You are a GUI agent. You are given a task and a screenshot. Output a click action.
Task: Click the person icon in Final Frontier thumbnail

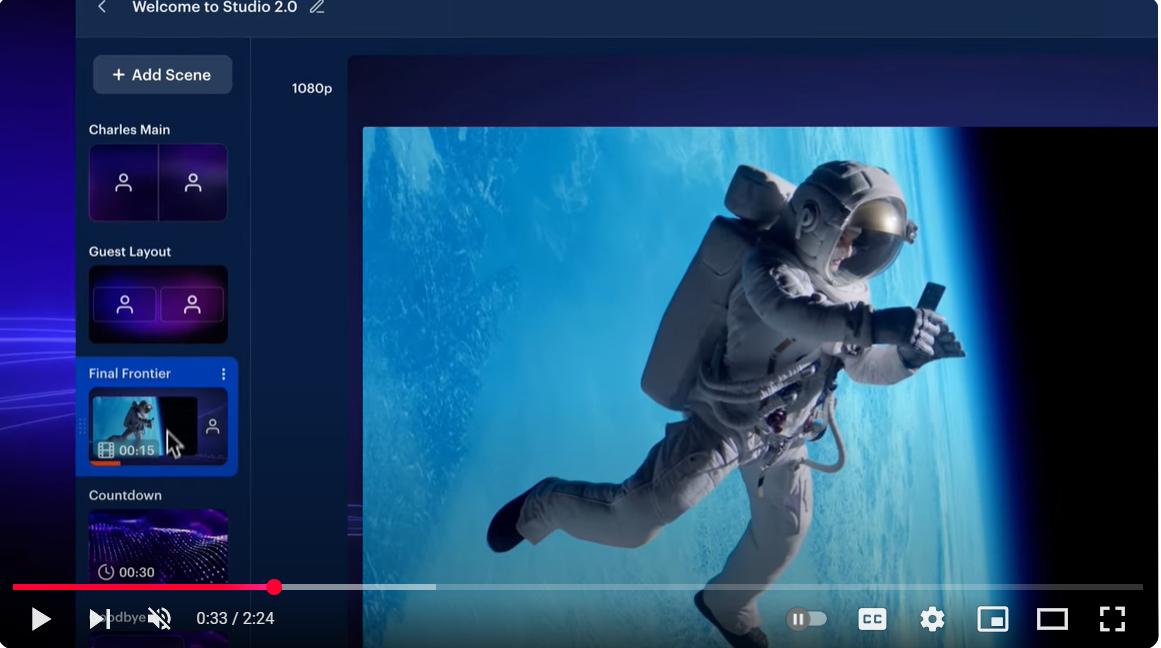(213, 427)
